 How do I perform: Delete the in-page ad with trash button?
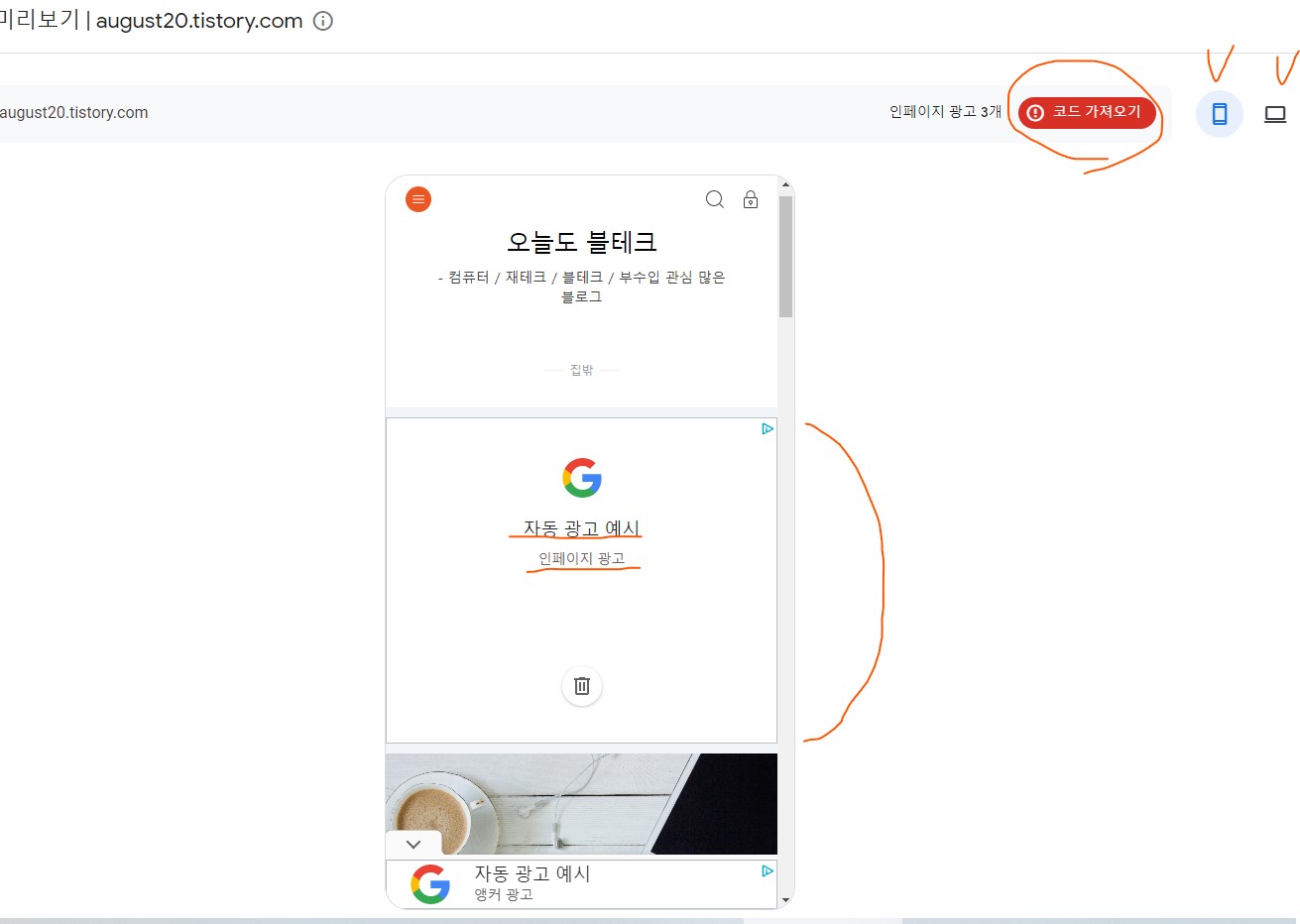(x=582, y=686)
